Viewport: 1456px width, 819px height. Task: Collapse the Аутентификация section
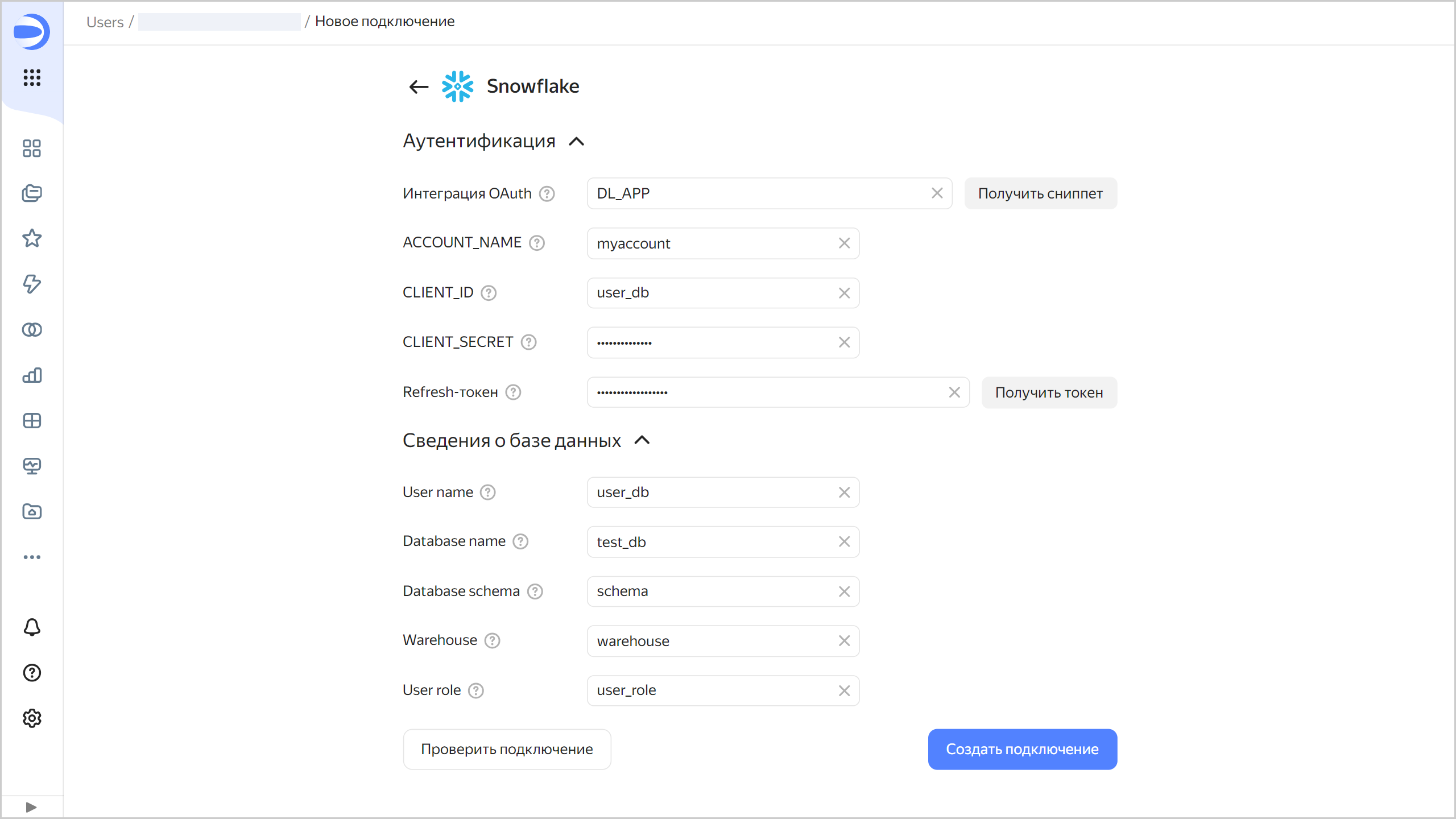pyautogui.click(x=577, y=141)
